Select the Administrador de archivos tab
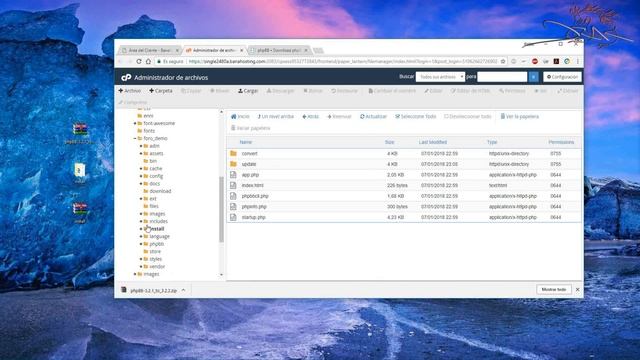The image size is (640, 360). pyautogui.click(x=214, y=50)
